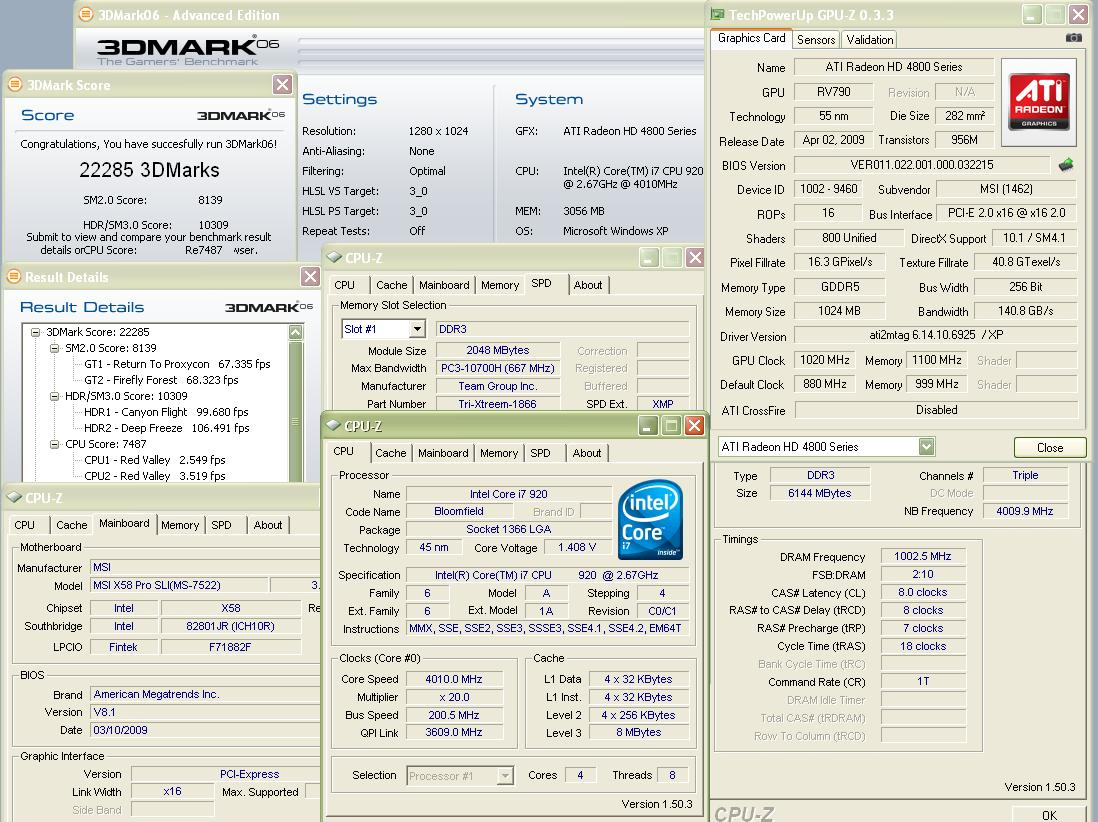Click the GPU-Z camera screenshot icon
1098x822 pixels.
point(1073,38)
